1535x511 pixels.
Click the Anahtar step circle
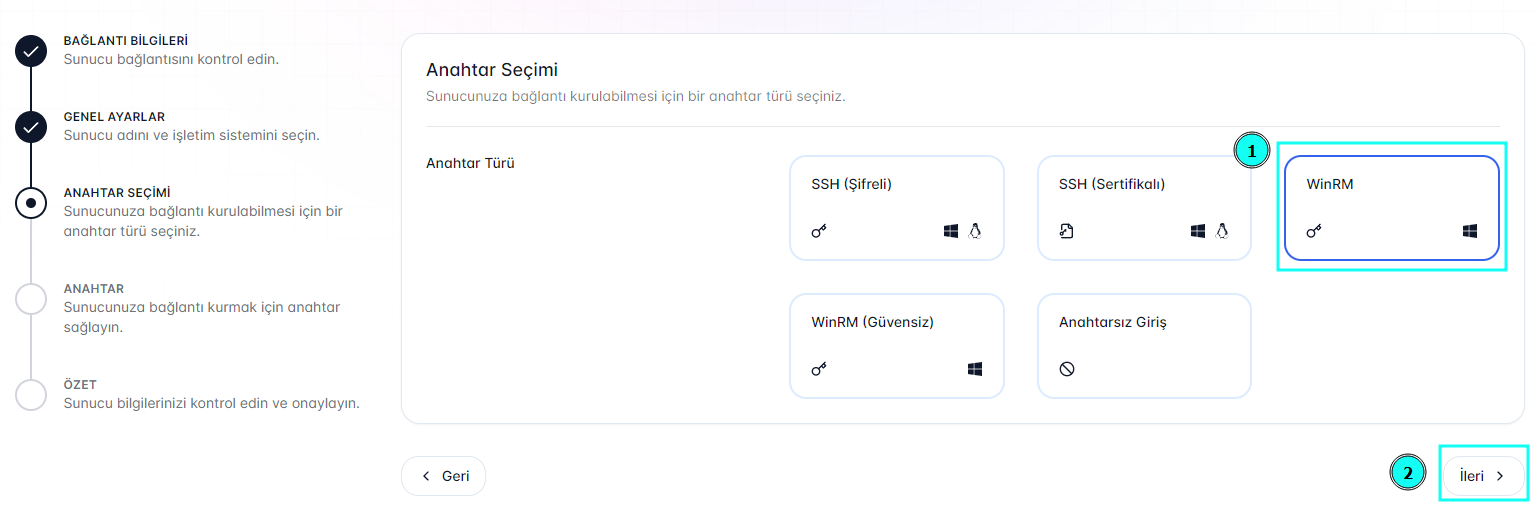click(31, 299)
